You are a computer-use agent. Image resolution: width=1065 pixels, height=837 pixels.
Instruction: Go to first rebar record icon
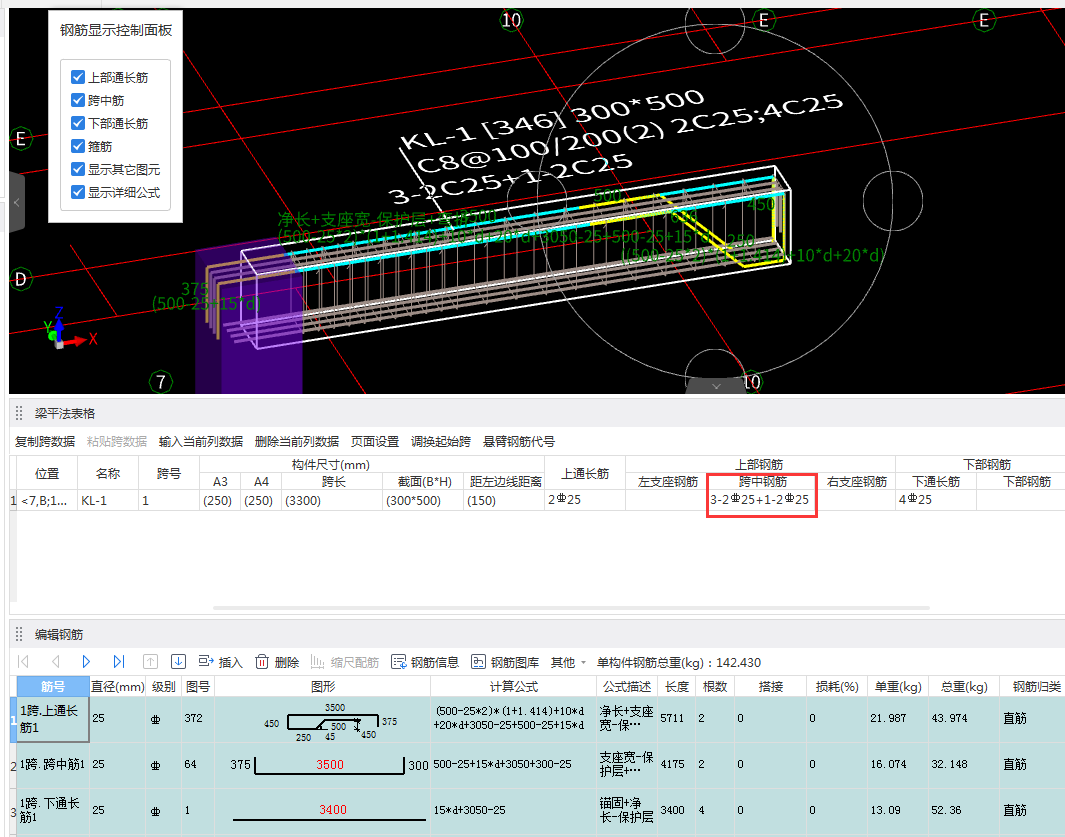tap(23, 662)
